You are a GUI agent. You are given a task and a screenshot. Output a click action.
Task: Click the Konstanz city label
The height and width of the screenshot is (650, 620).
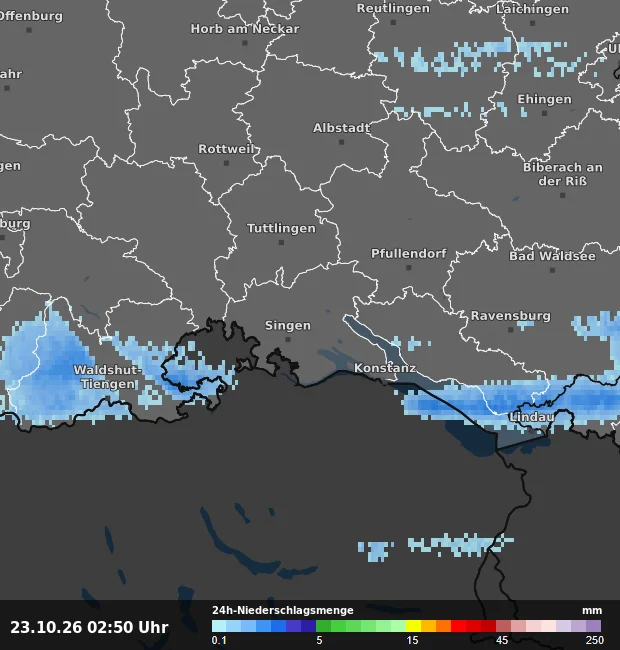click(x=385, y=368)
